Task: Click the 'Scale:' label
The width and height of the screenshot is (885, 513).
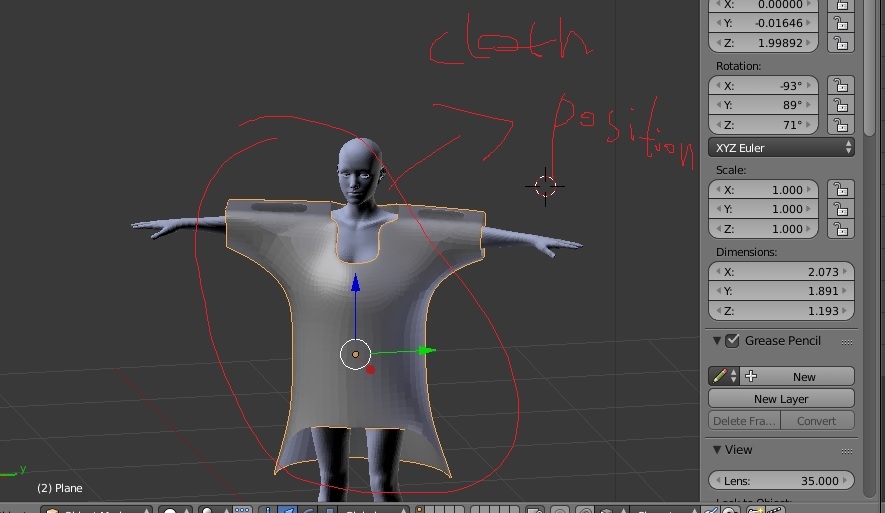Action: (731, 170)
